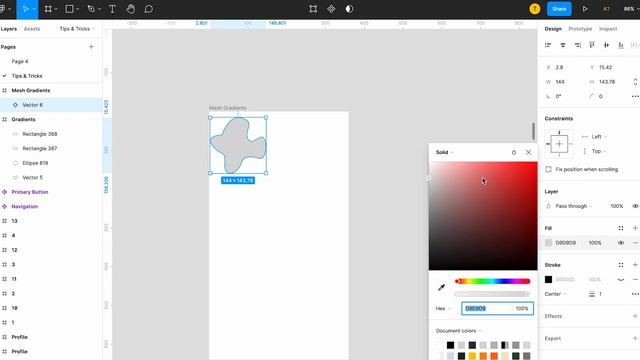Pick color with the eyedropper tool
640x360 pixels.
click(x=442, y=287)
